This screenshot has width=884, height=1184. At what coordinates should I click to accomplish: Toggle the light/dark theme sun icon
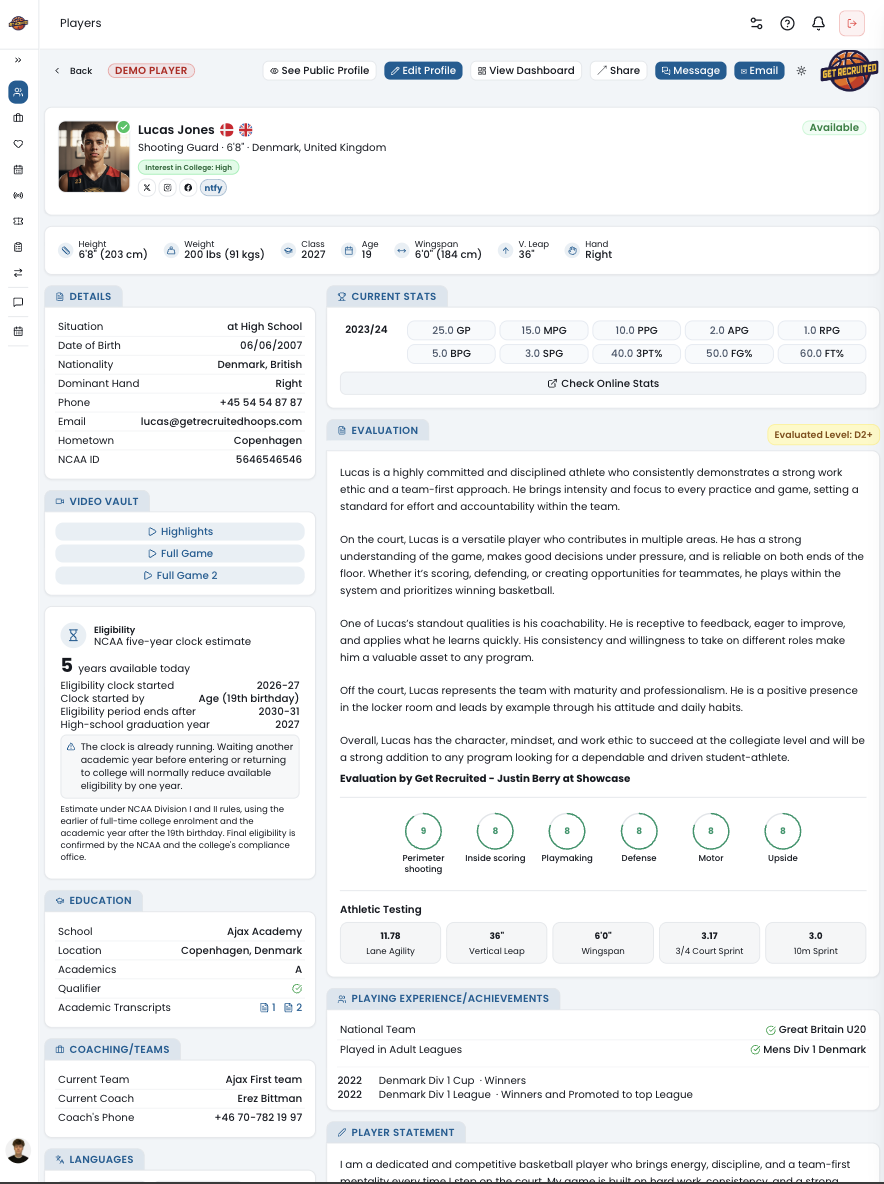[x=801, y=70]
